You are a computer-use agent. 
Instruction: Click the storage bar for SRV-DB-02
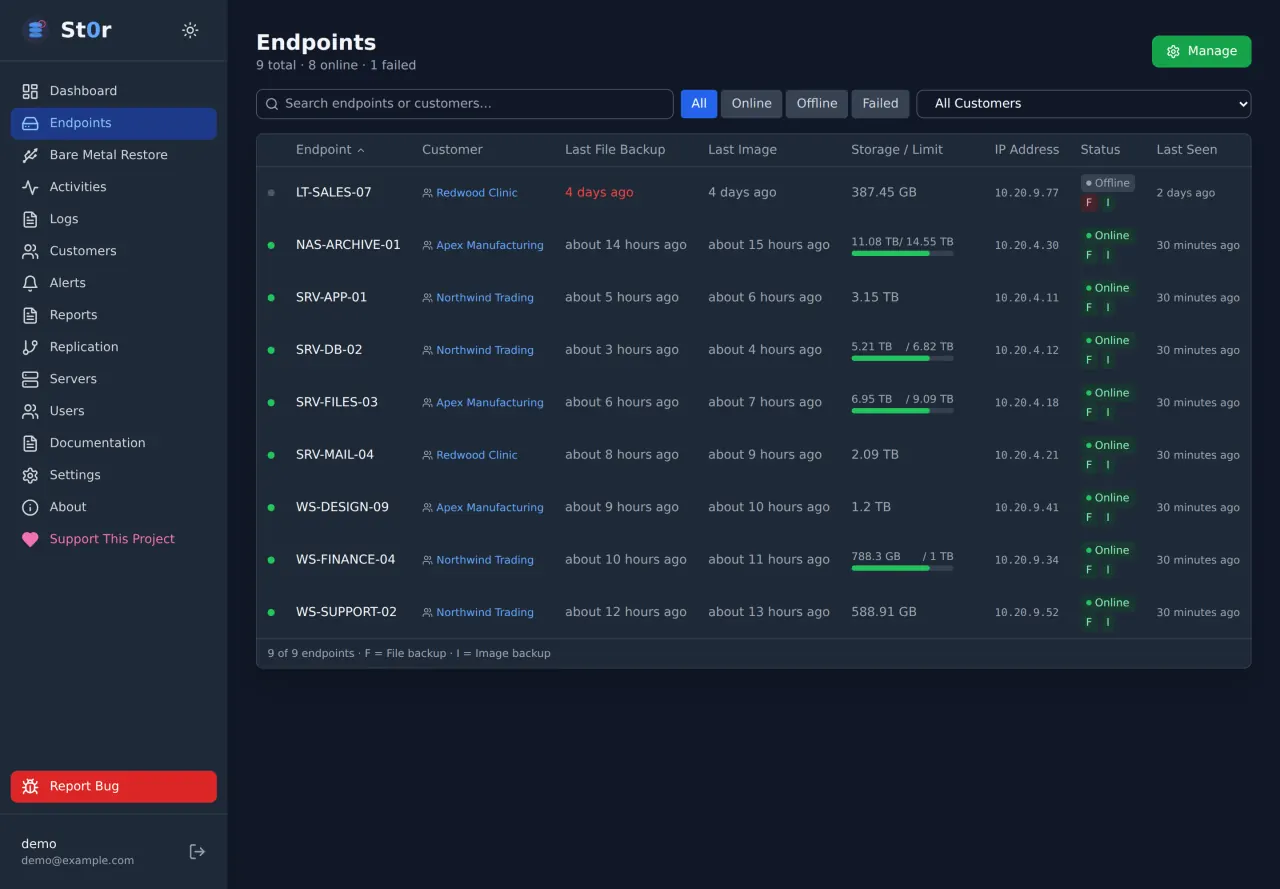(x=902, y=358)
